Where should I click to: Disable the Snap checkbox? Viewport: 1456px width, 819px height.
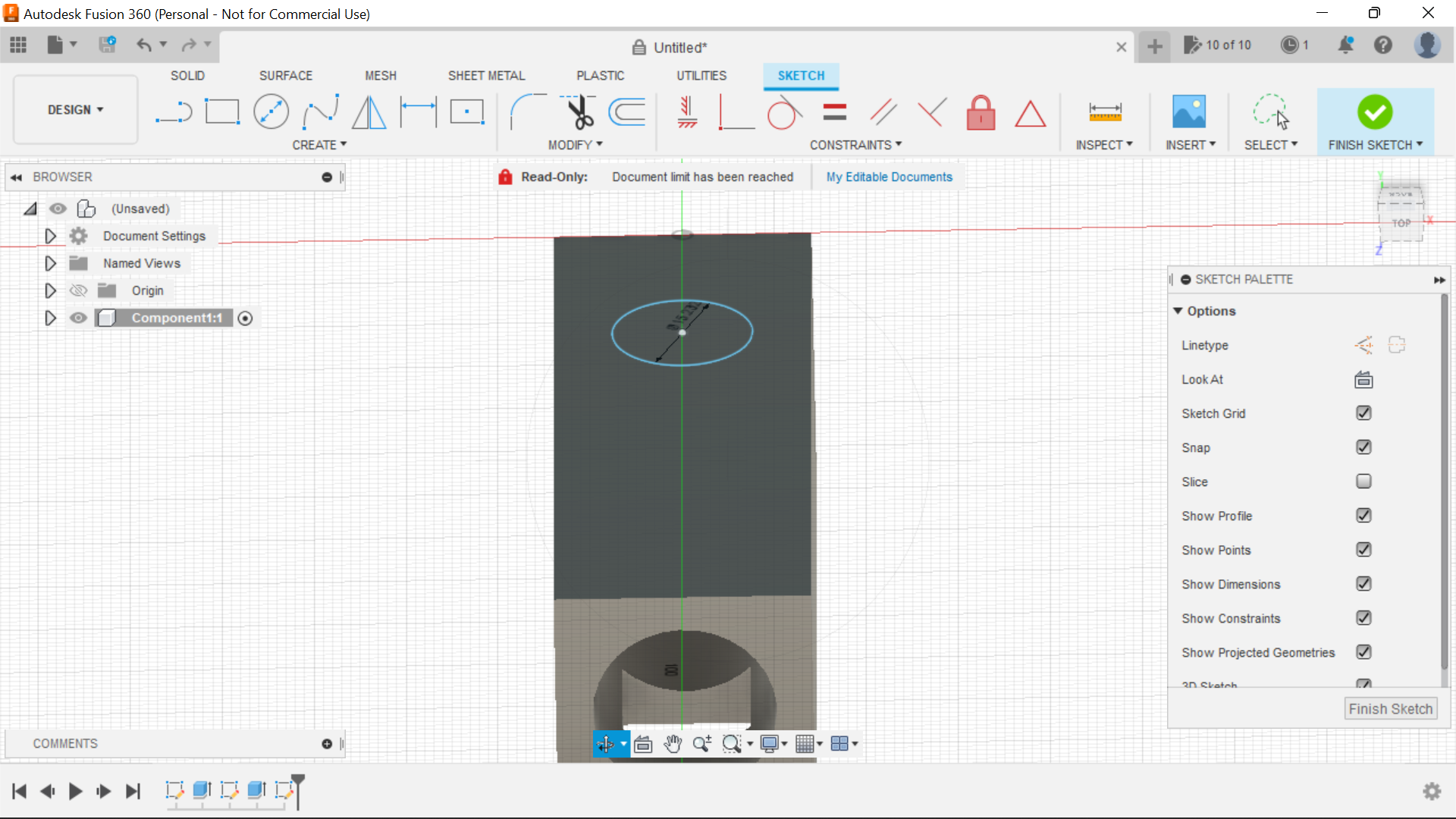point(1363,447)
